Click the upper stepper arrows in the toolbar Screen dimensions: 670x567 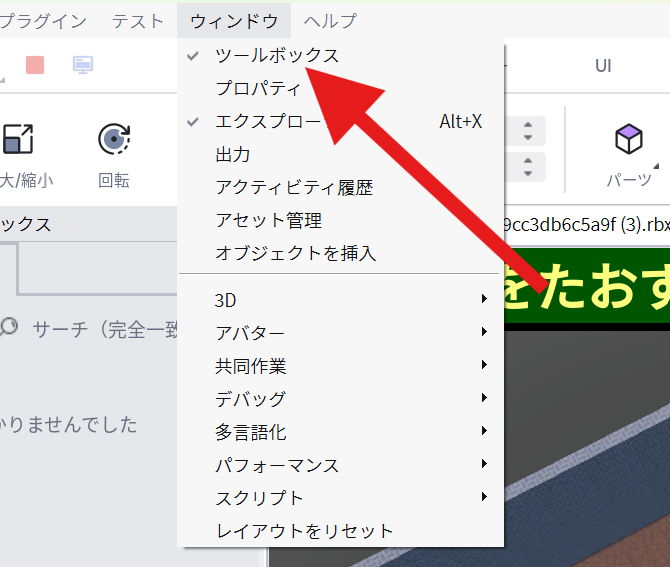click(x=527, y=131)
